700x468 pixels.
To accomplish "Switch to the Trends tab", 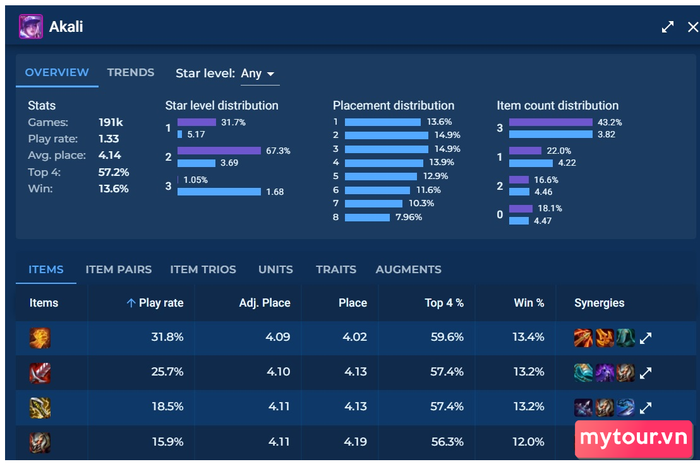I will (130, 72).
